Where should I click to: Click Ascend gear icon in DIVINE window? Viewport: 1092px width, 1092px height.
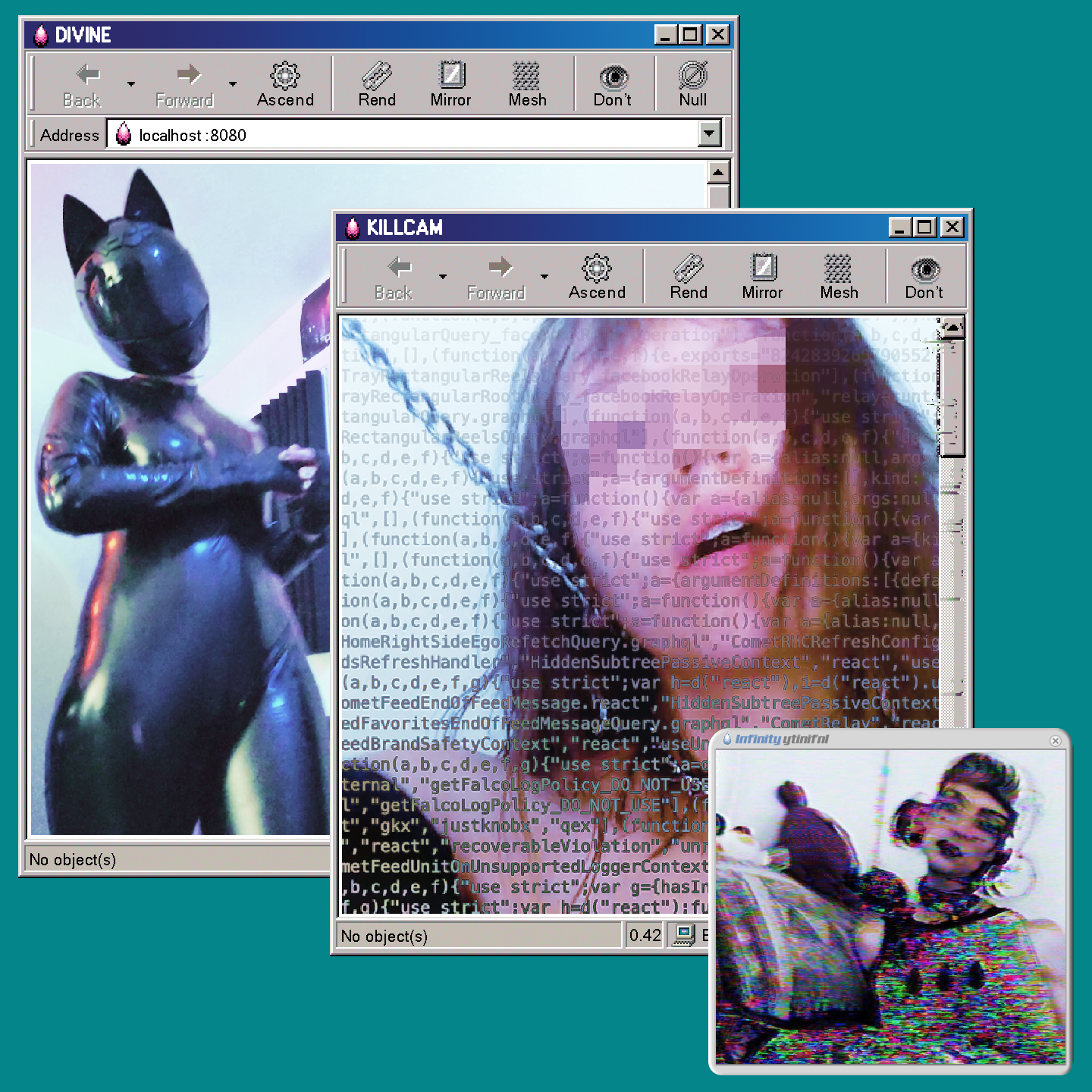pos(285,76)
